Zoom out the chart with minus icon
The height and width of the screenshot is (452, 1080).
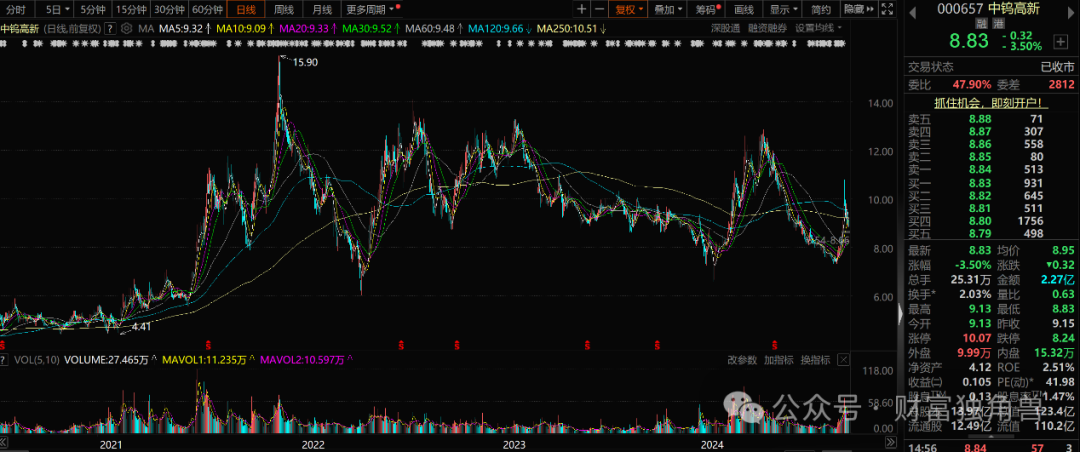(x=599, y=10)
